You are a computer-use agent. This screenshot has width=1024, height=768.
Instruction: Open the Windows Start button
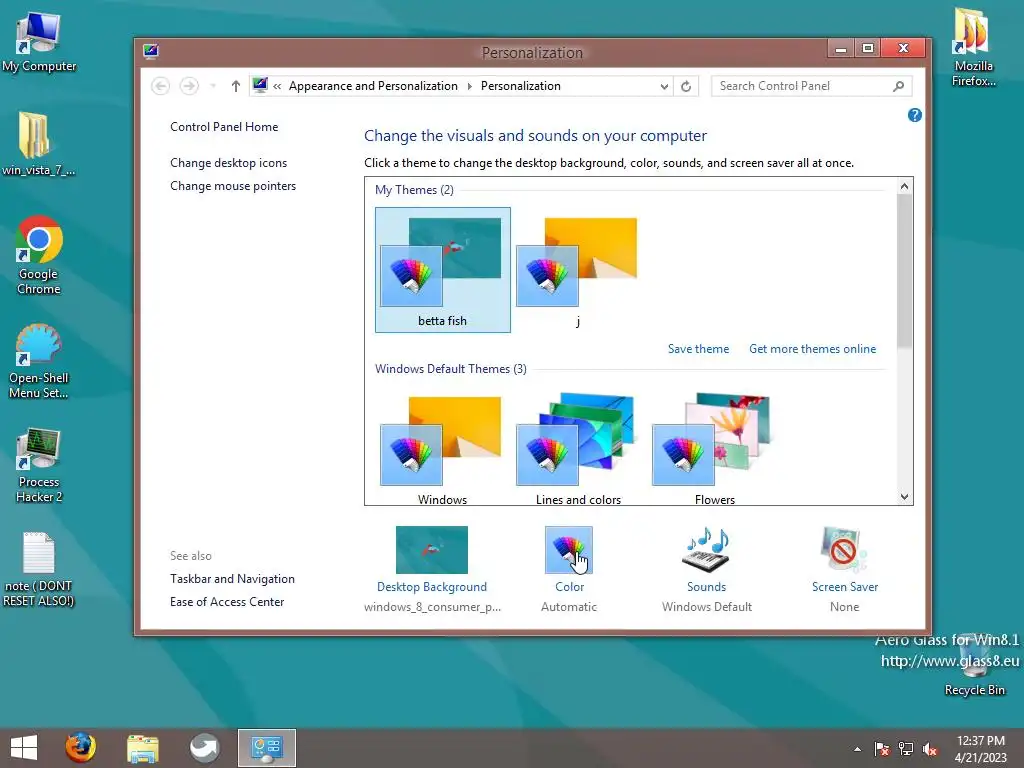pos(24,748)
